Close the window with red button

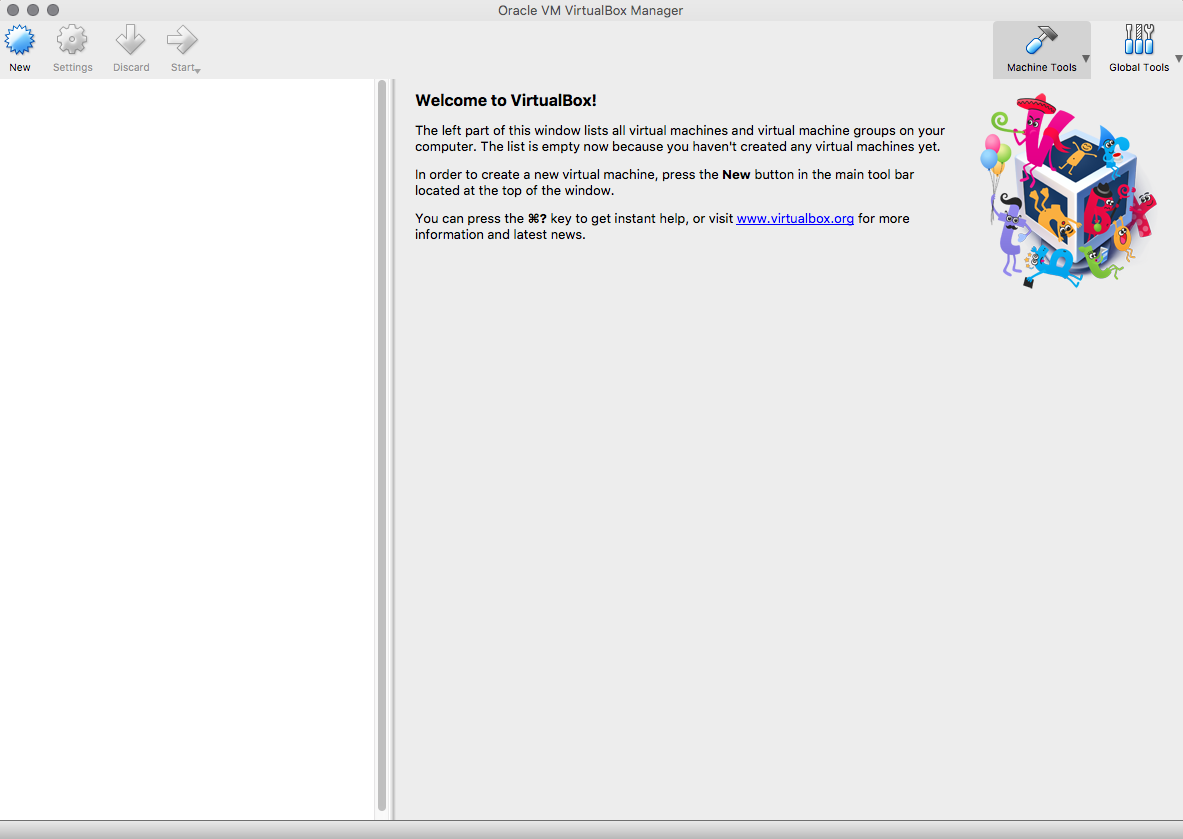pos(13,10)
